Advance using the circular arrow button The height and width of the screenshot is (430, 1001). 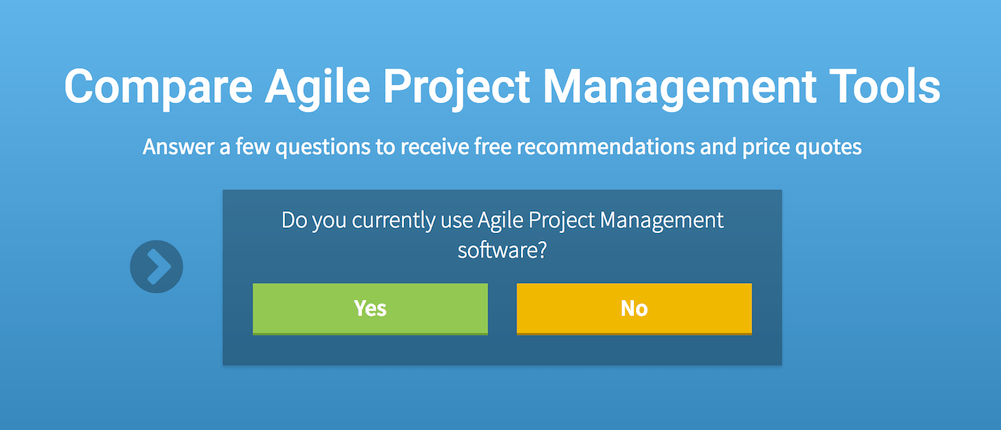click(156, 267)
